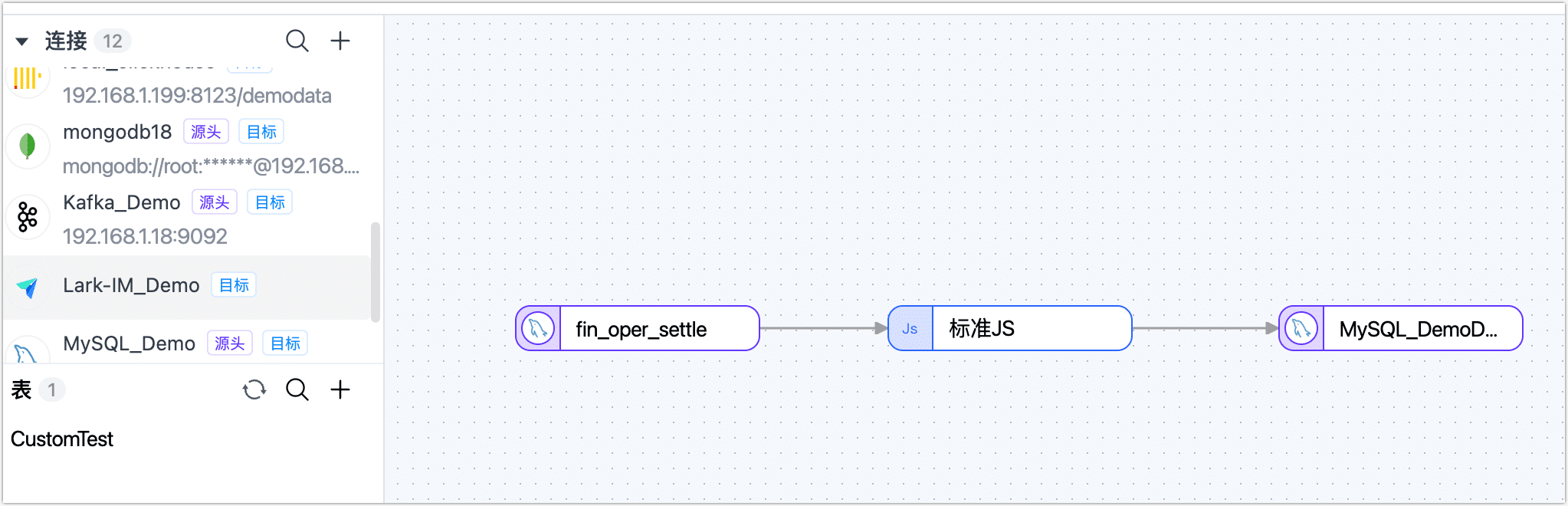Click the 源头 tag on Kafka_Demo

[215, 202]
